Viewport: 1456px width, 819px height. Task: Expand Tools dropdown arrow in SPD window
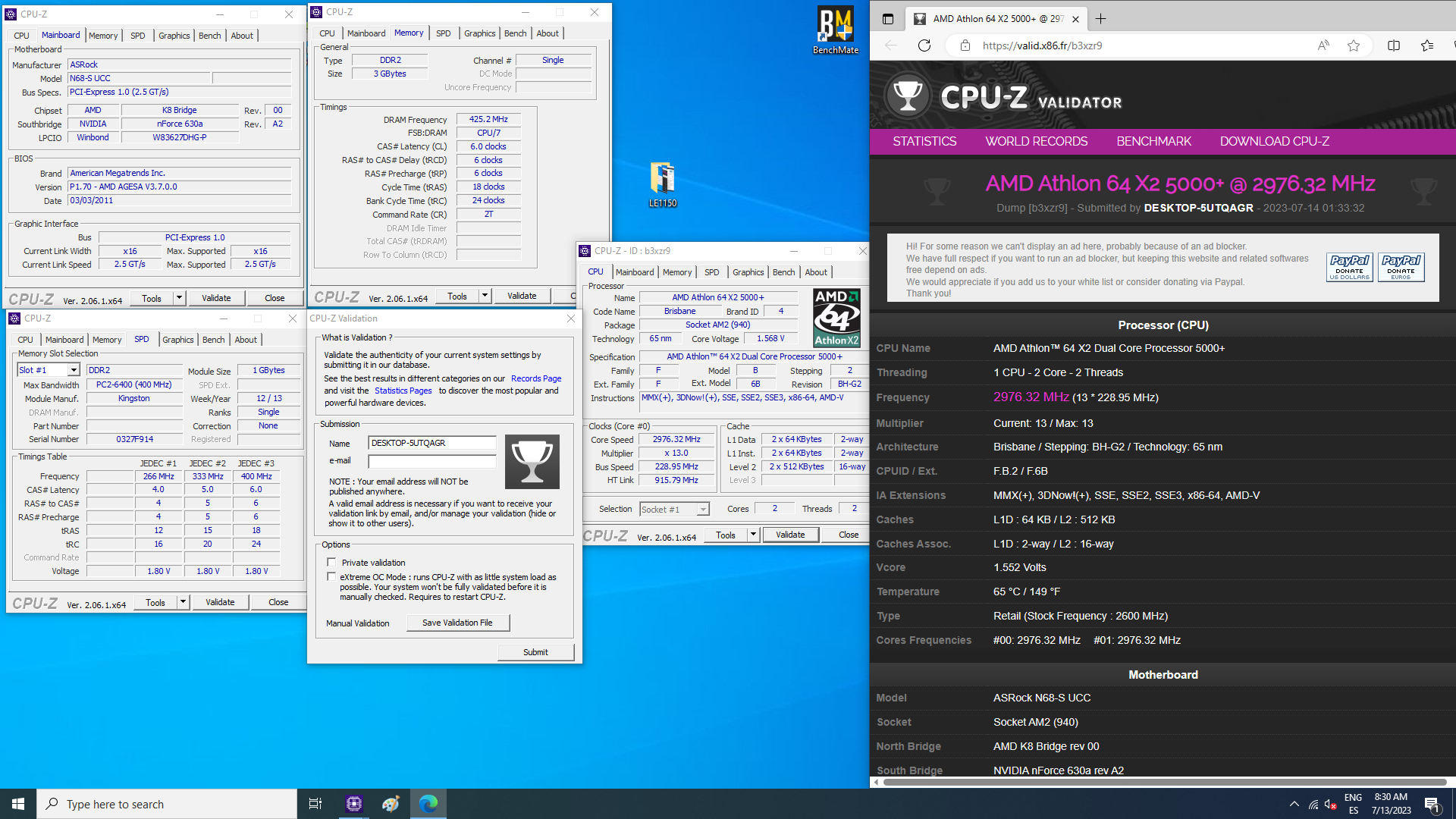[x=183, y=602]
